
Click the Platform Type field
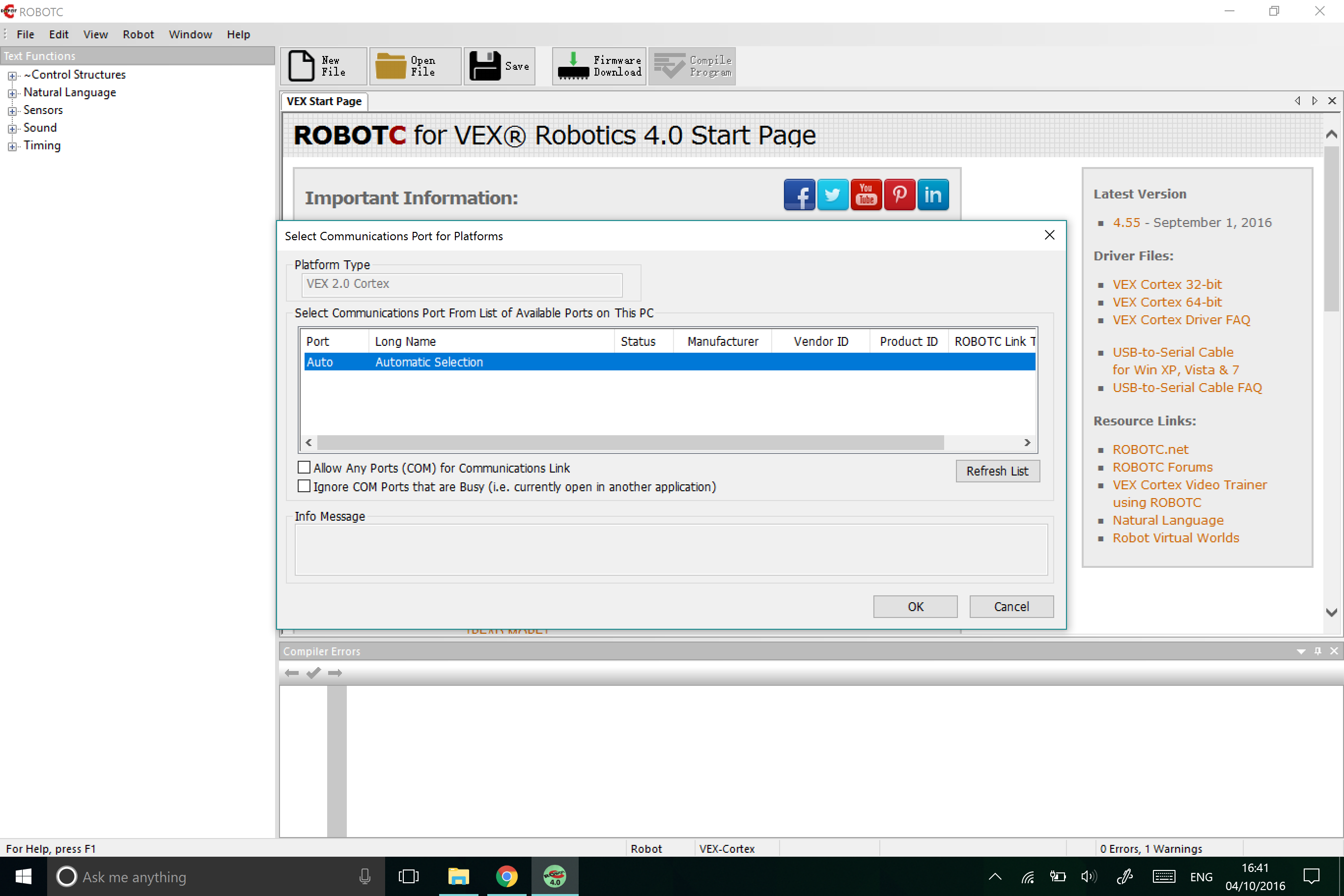tap(462, 284)
